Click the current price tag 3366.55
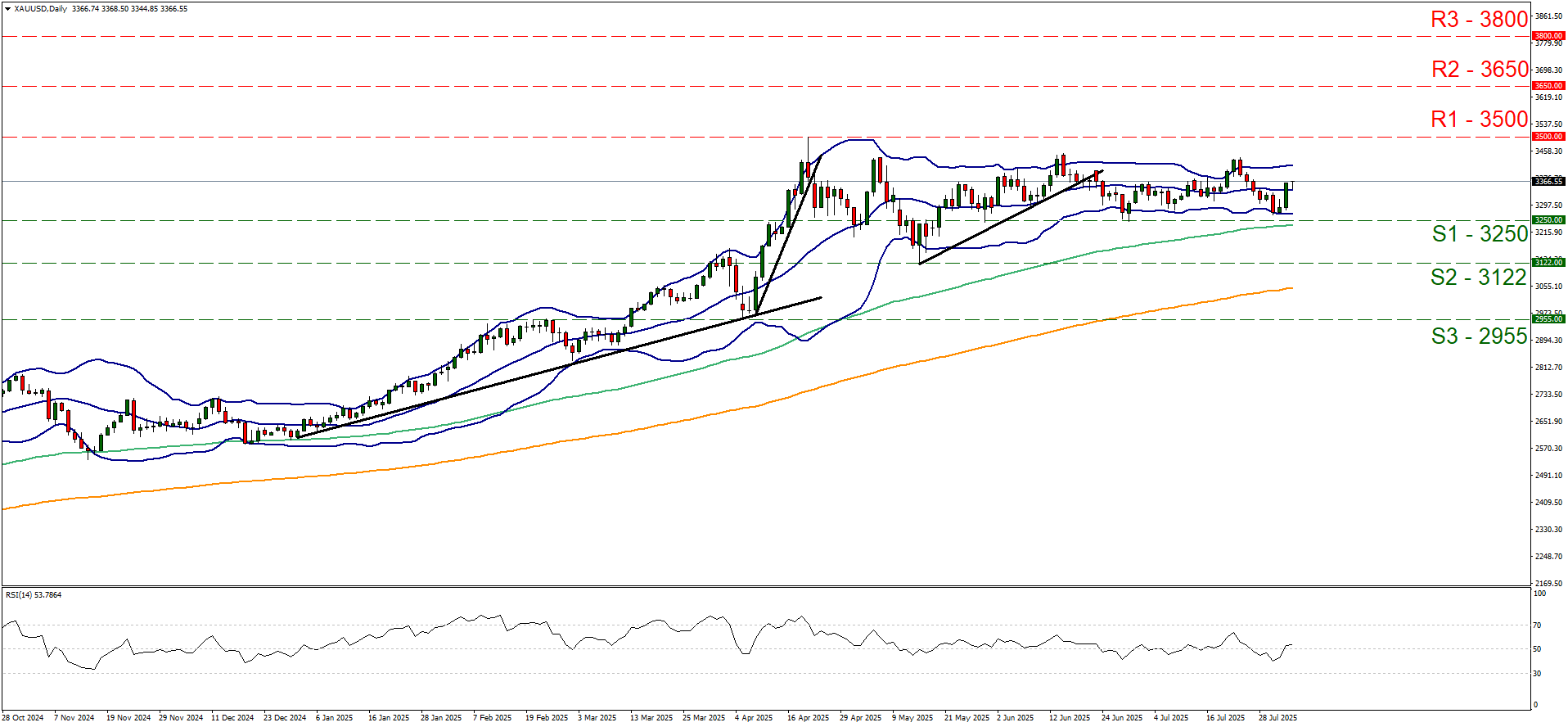The image size is (1568, 727). (x=1548, y=182)
